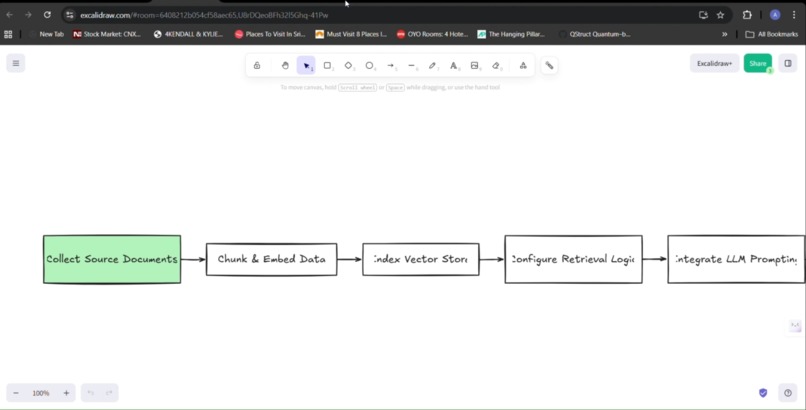
Task: Select the Index Vector Store box
Action: point(421,259)
